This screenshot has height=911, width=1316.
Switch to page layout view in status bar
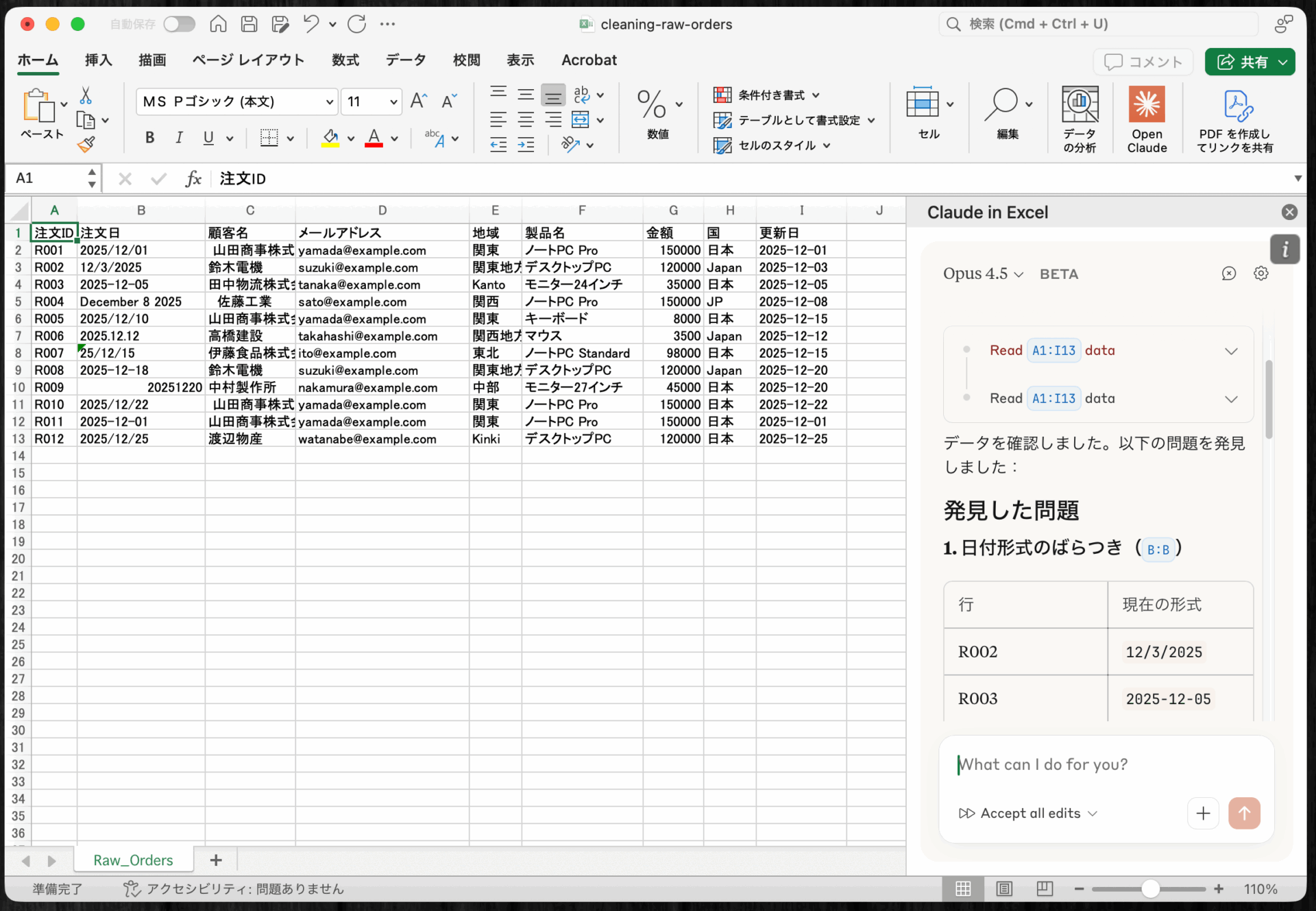tap(1004, 889)
